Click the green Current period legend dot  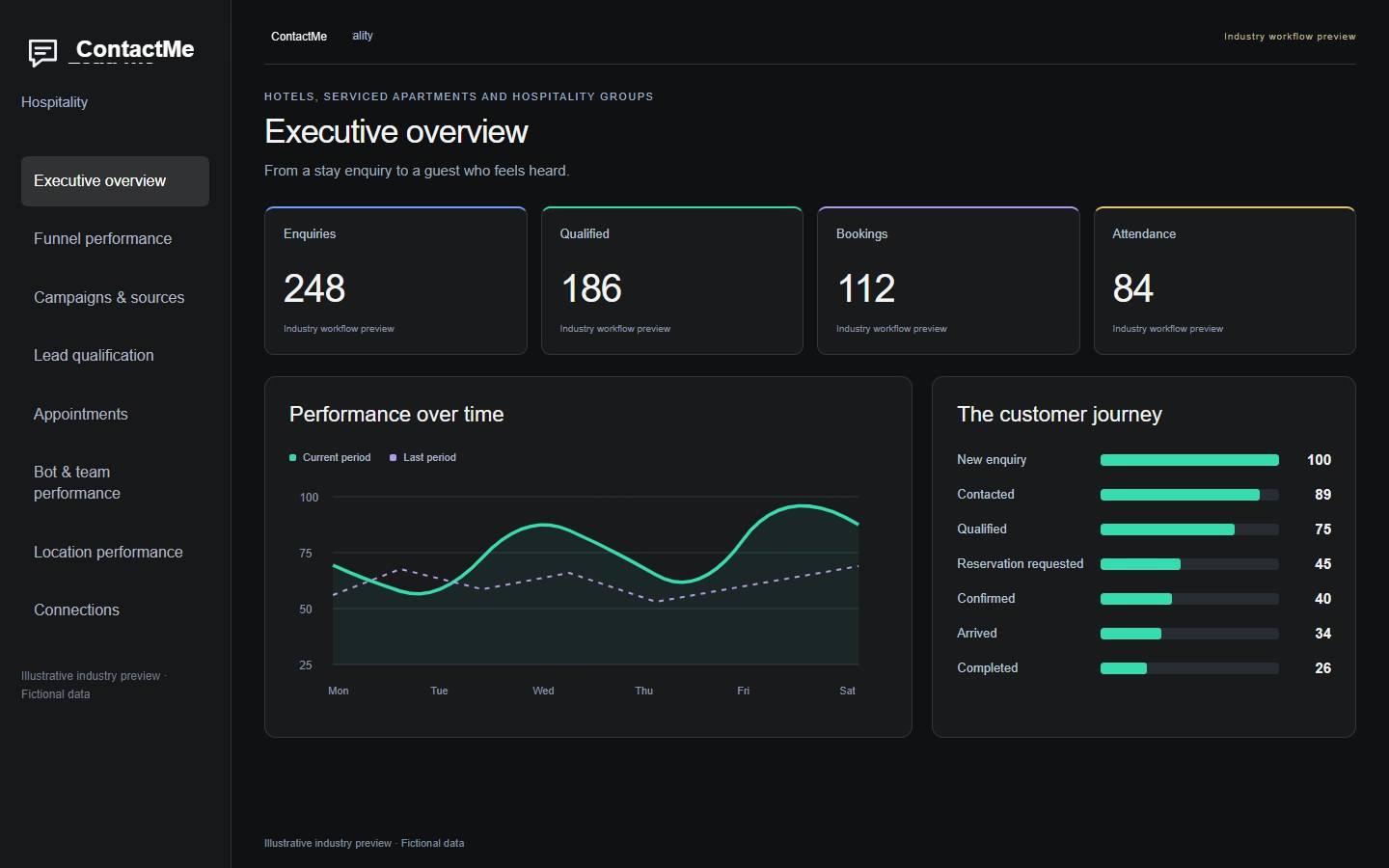pyautogui.click(x=293, y=458)
